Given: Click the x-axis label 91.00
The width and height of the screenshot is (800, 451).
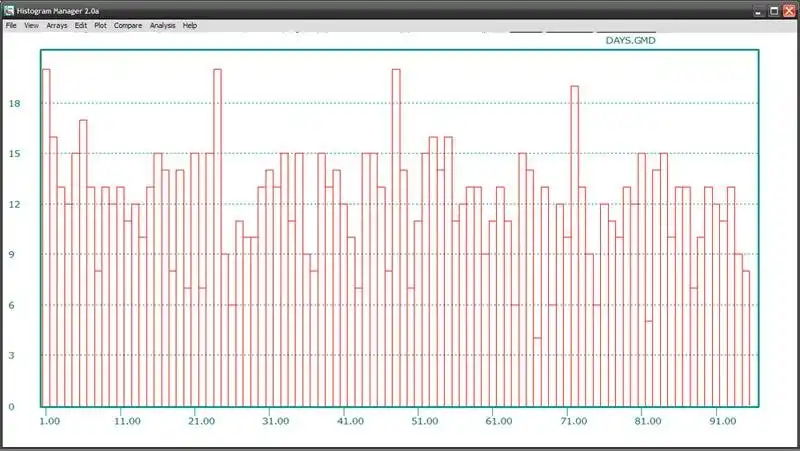Looking at the screenshot, I should pos(723,421).
